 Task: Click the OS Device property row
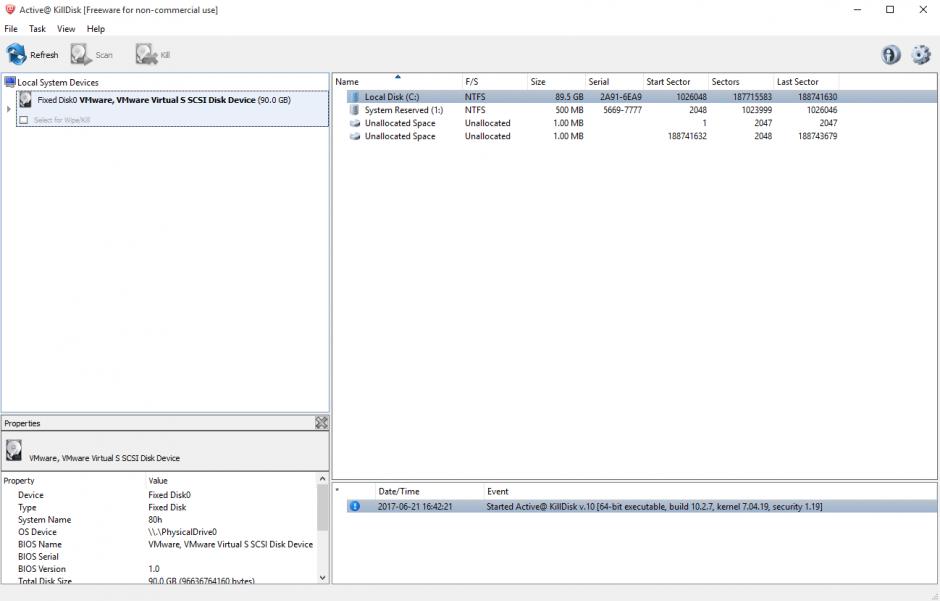tap(159, 532)
